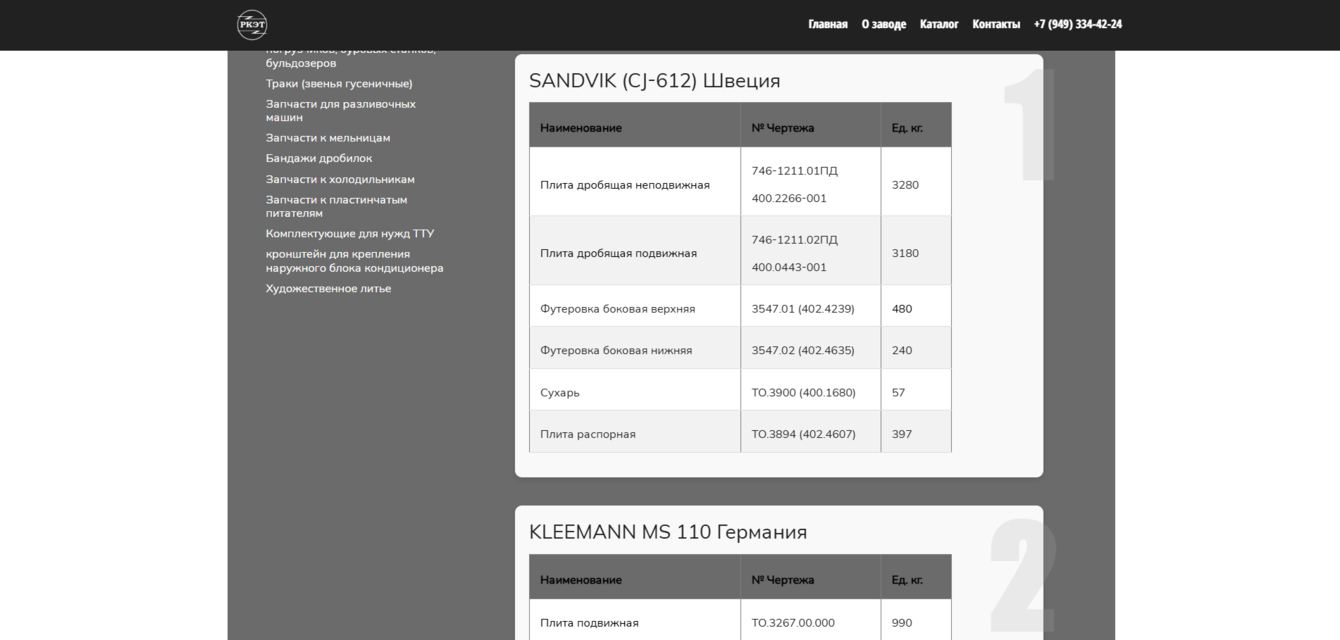
Task: Click the РКЭТ logo icon
Action: point(252,24)
